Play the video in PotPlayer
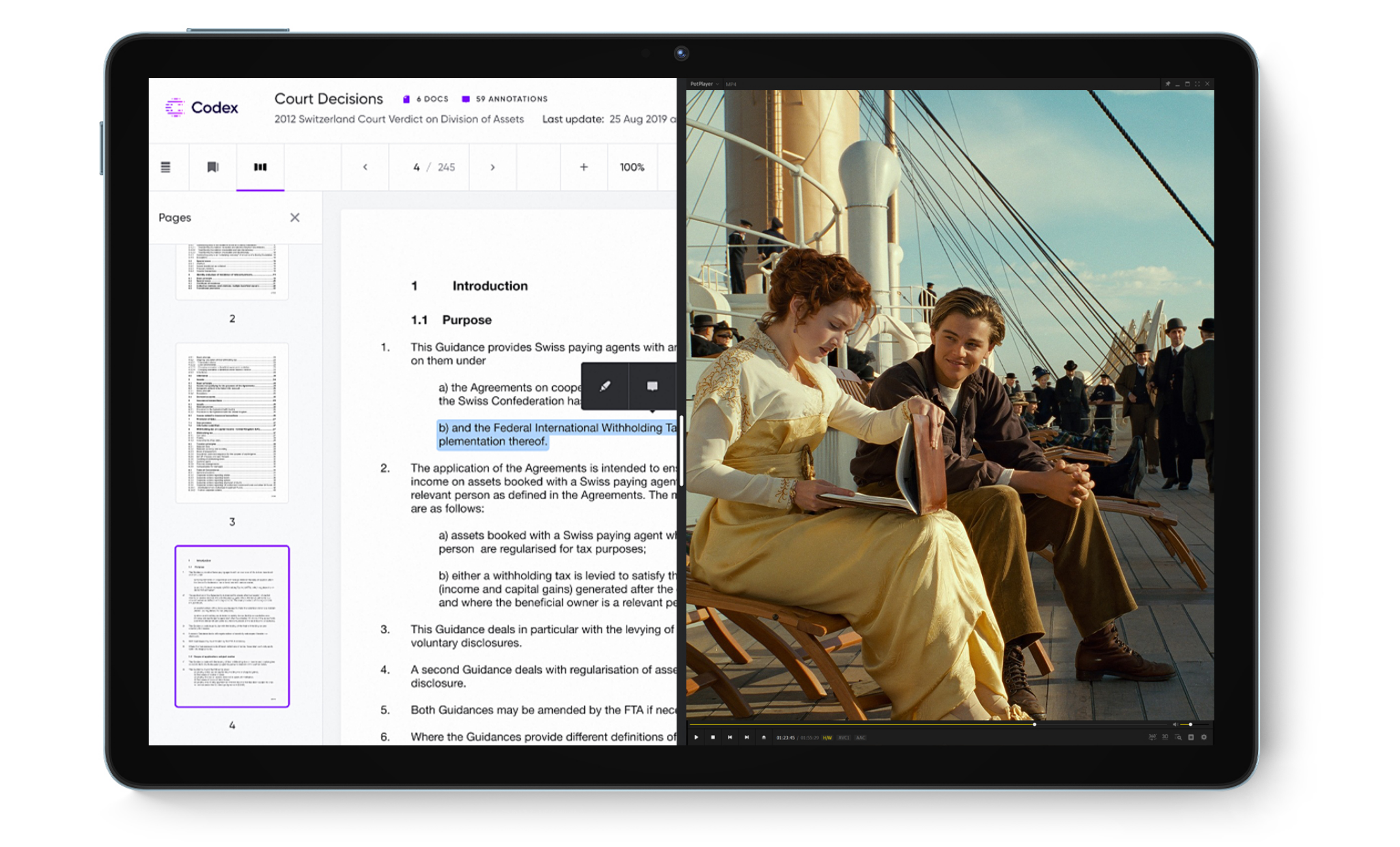The height and width of the screenshot is (847, 1400). click(696, 738)
